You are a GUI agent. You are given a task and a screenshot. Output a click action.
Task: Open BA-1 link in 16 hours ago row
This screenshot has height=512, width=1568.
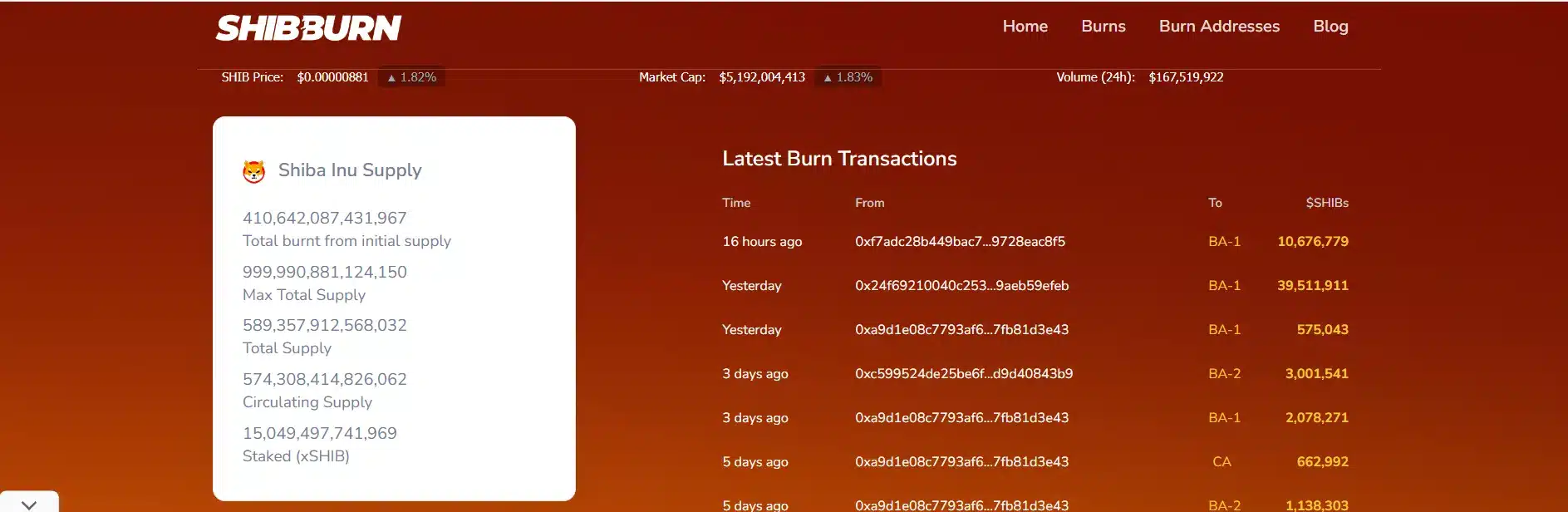(x=1224, y=241)
